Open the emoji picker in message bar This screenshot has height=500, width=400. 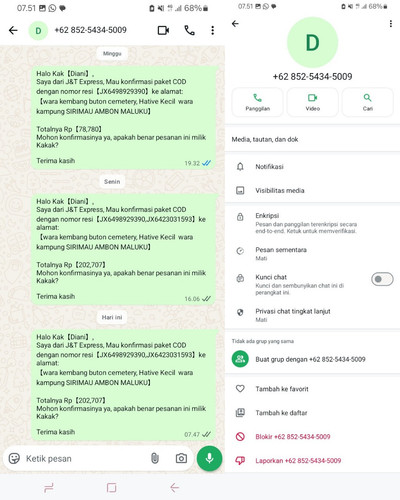(x=14, y=459)
